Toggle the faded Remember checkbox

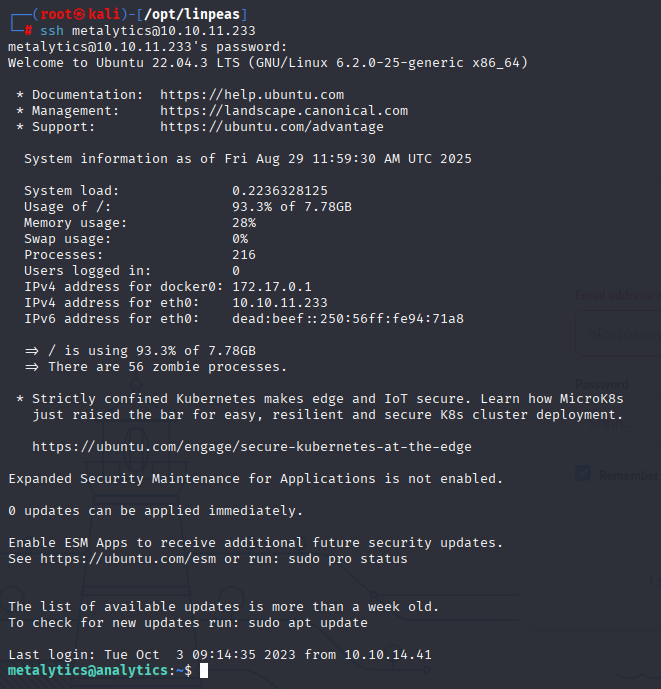pos(583,473)
